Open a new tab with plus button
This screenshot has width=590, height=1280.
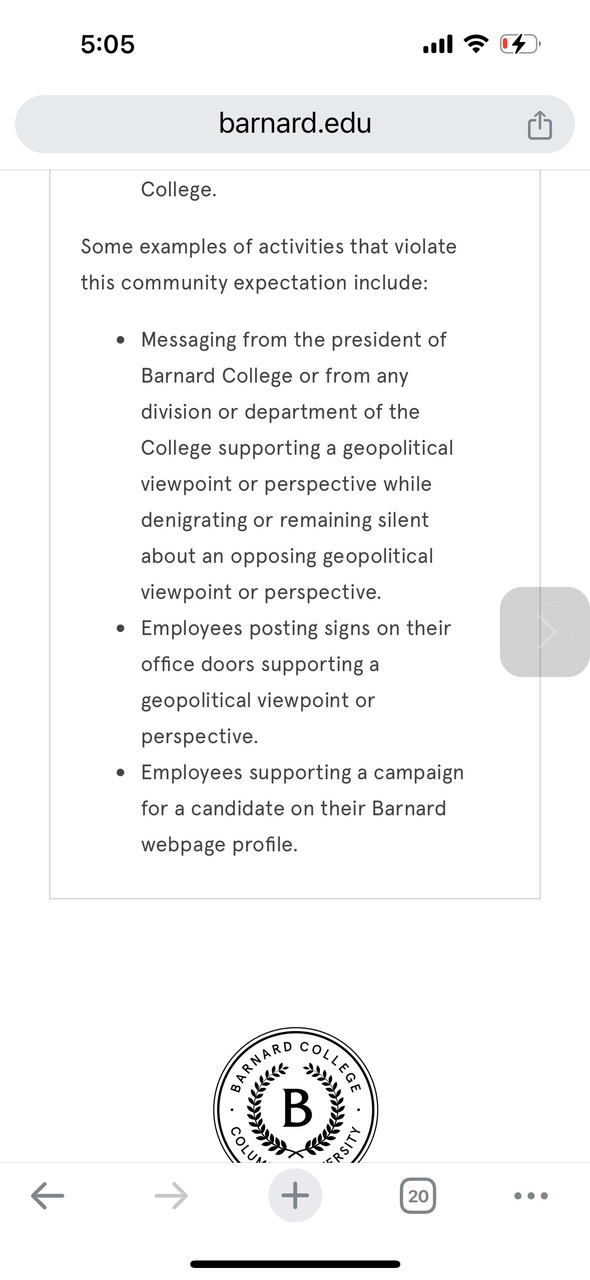tap(295, 1195)
